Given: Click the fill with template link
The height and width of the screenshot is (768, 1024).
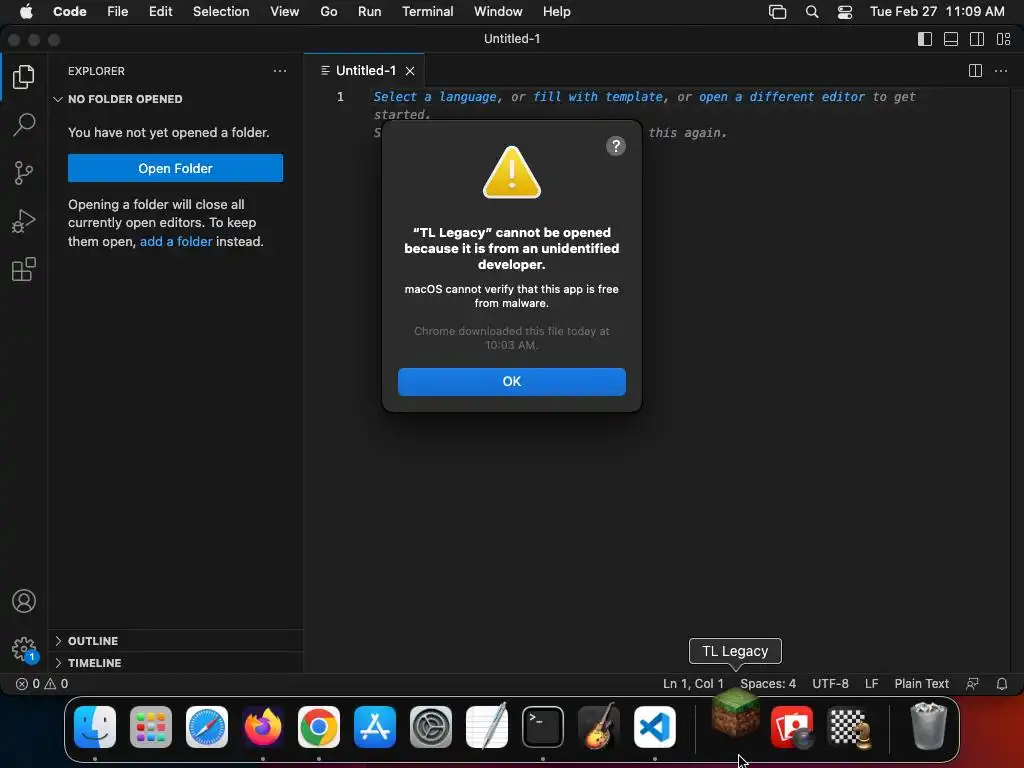Looking at the screenshot, I should (598, 97).
